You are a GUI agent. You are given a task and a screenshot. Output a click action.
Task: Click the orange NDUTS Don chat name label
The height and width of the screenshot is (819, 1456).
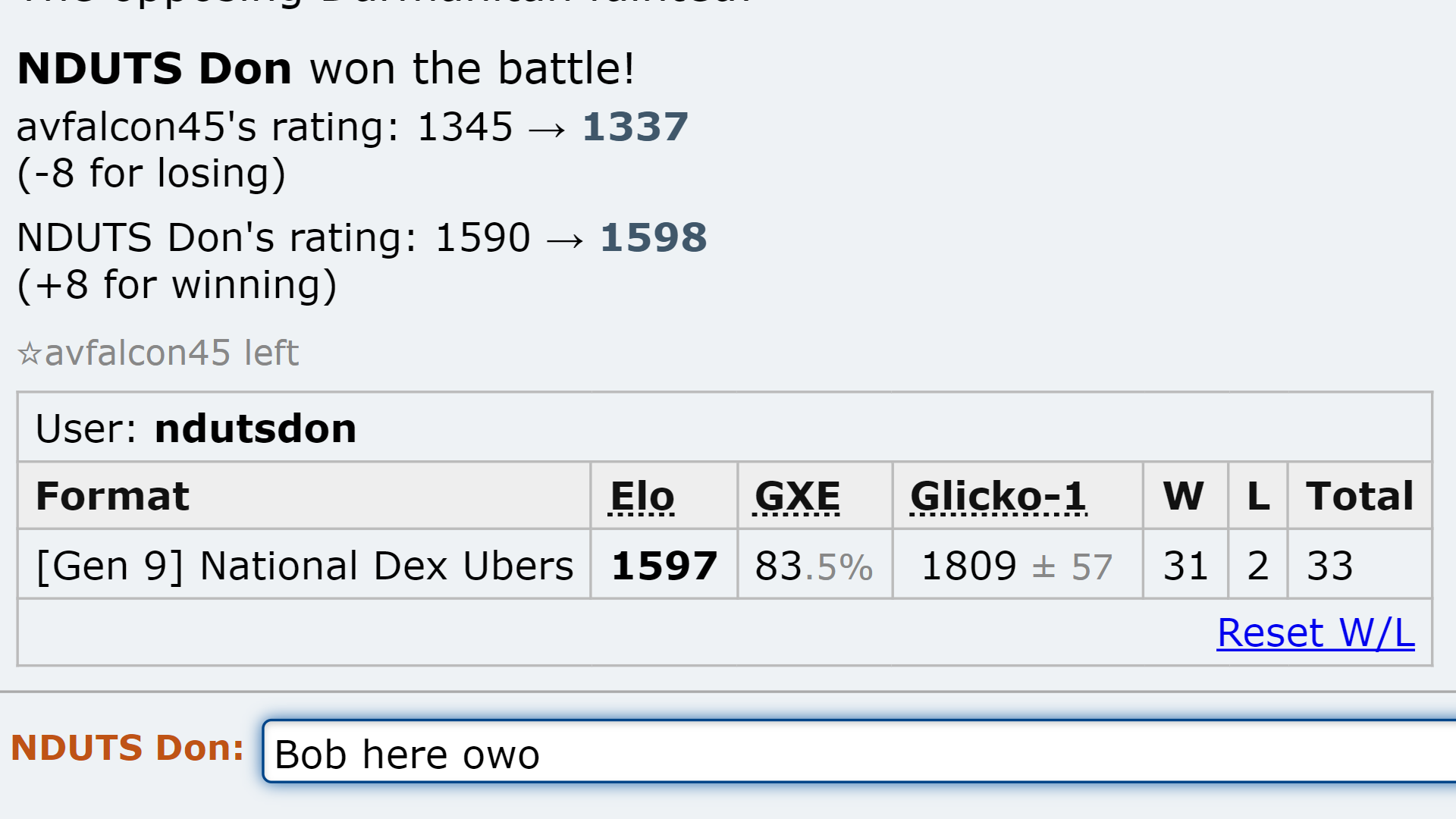(x=127, y=748)
